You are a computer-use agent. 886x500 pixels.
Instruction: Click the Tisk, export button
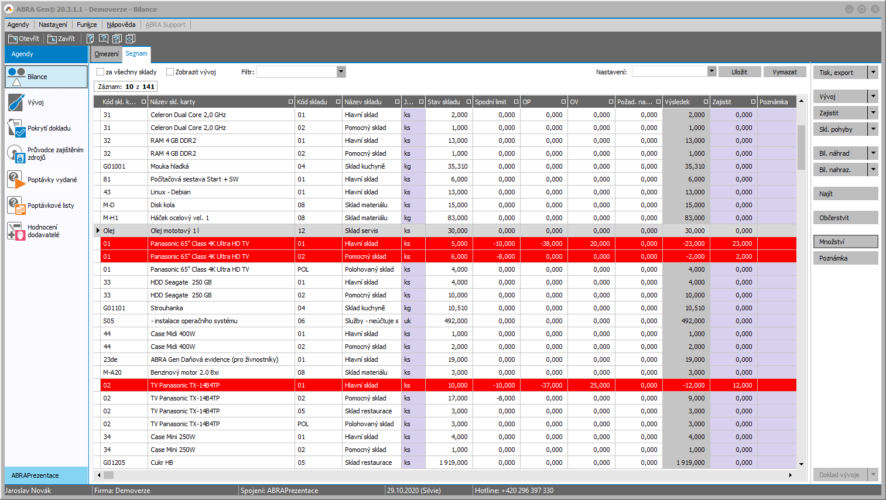coord(841,72)
